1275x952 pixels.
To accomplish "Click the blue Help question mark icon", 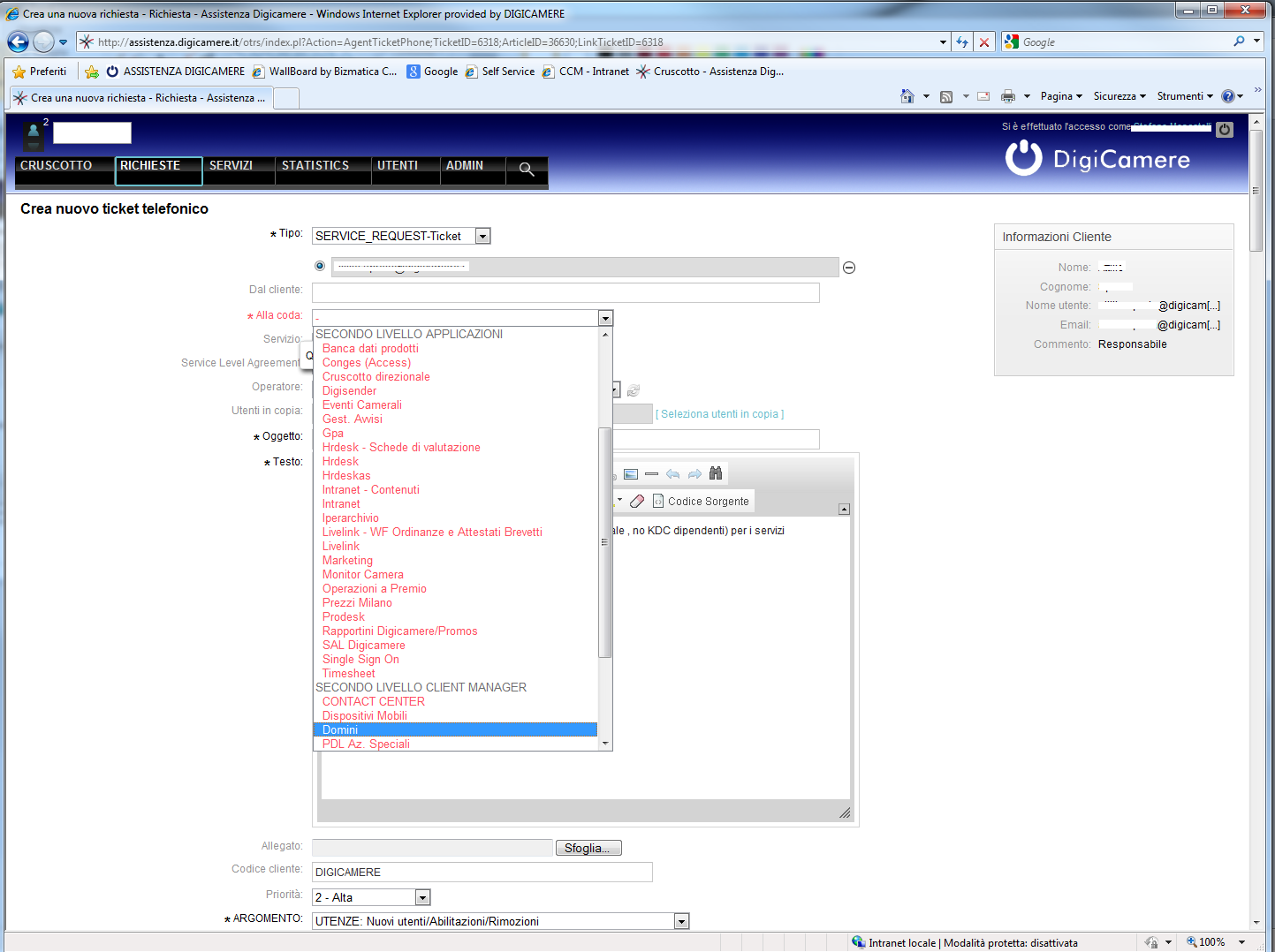I will coord(1228,96).
